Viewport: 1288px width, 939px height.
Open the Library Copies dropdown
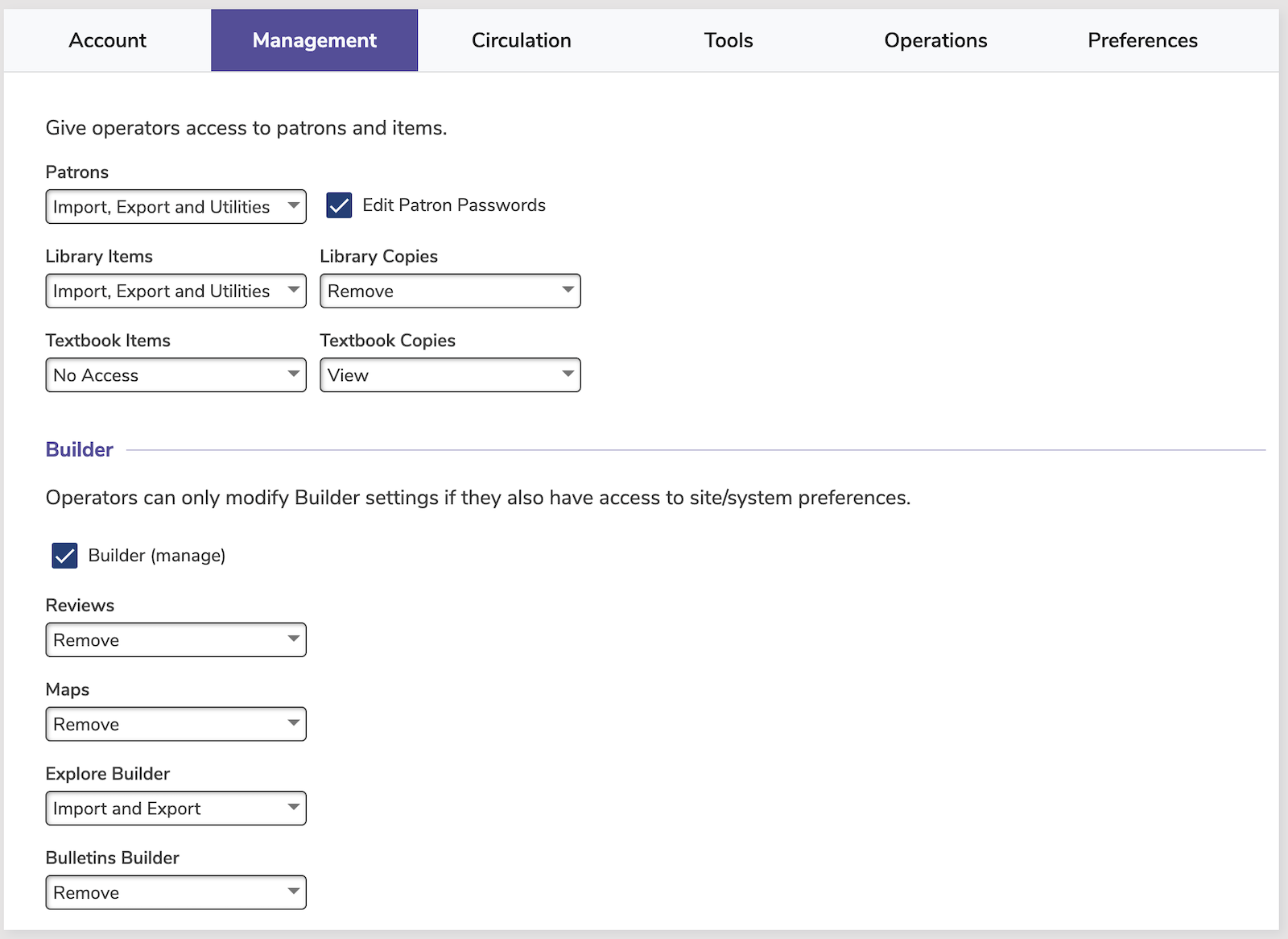tap(450, 291)
